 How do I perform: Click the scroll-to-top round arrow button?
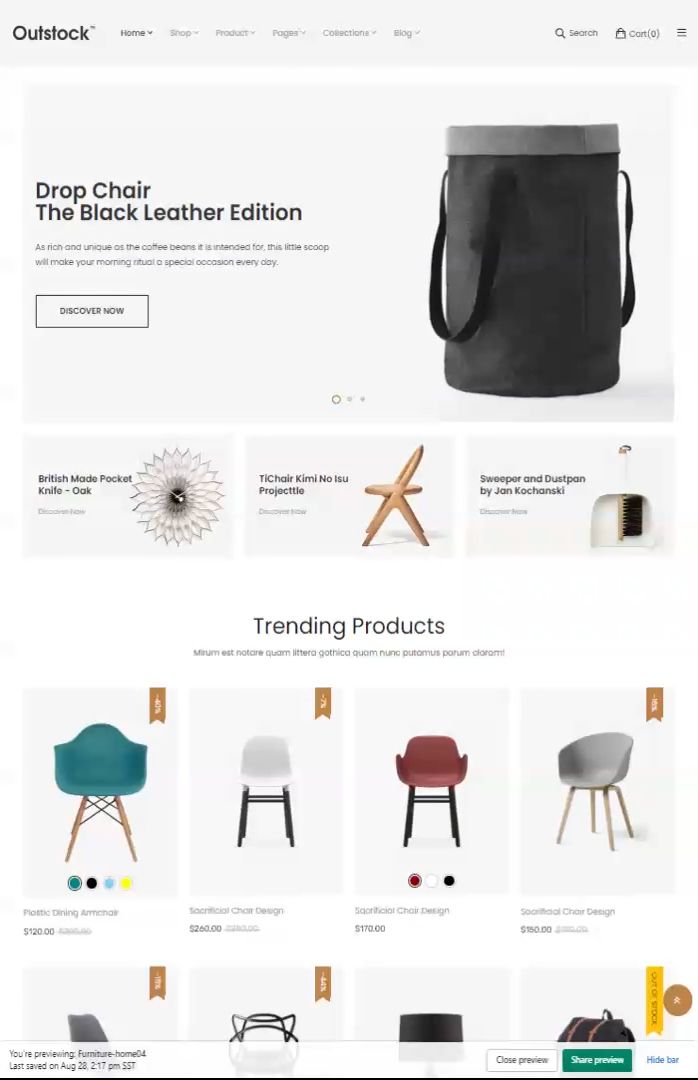(677, 1001)
